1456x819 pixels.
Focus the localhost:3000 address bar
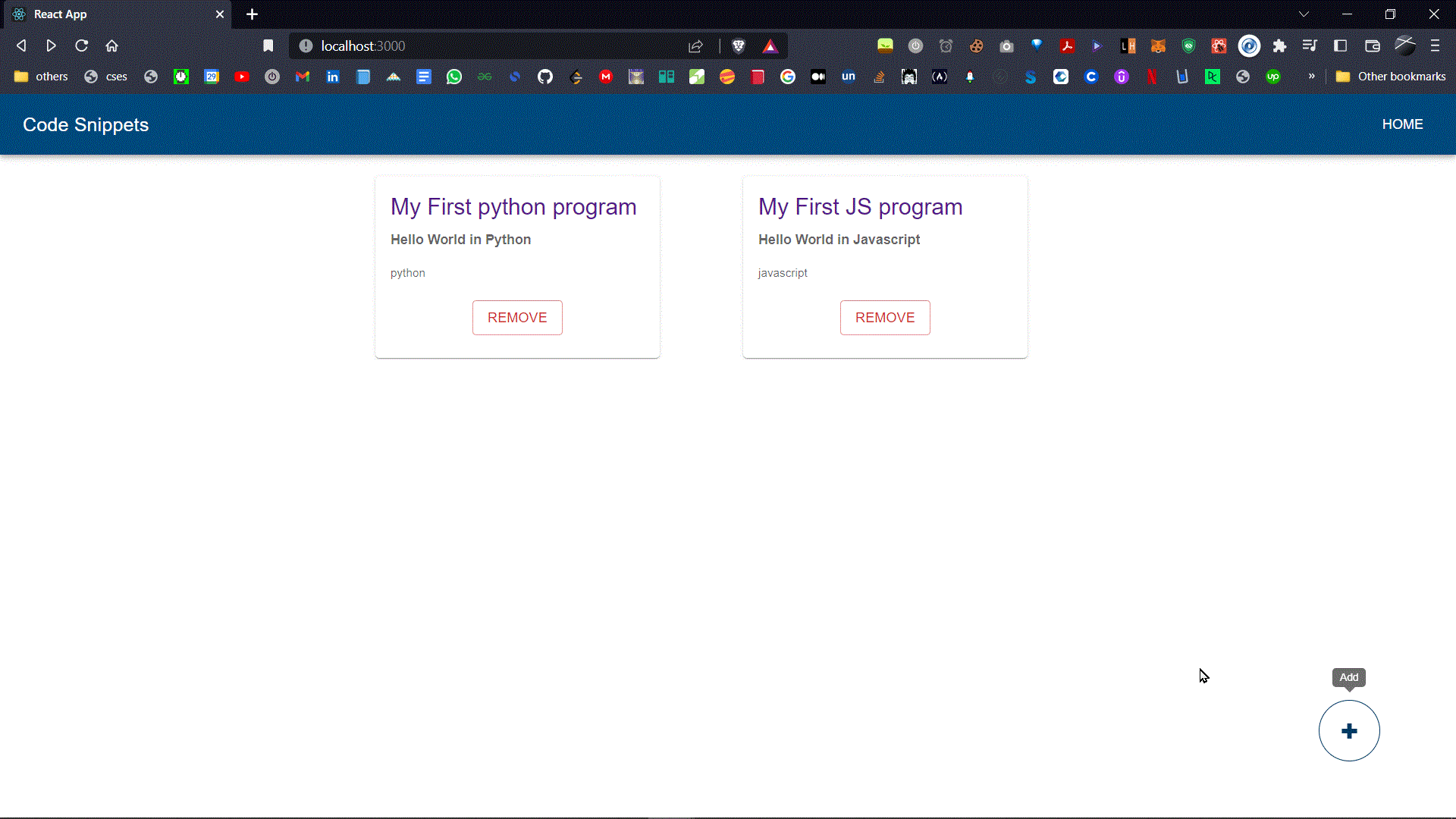(x=493, y=46)
